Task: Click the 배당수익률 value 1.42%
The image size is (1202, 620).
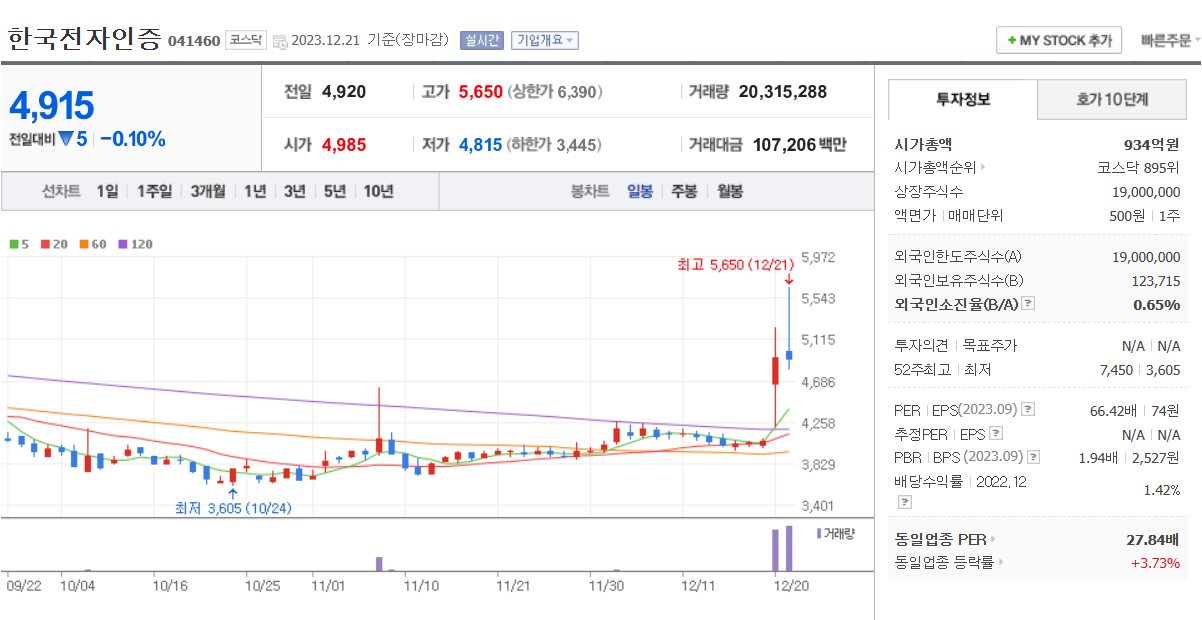Action: [x=1161, y=490]
